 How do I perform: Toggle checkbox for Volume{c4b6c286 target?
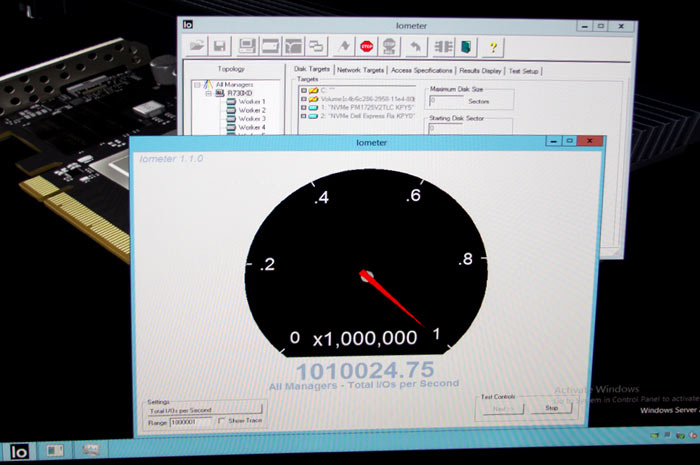click(x=304, y=99)
